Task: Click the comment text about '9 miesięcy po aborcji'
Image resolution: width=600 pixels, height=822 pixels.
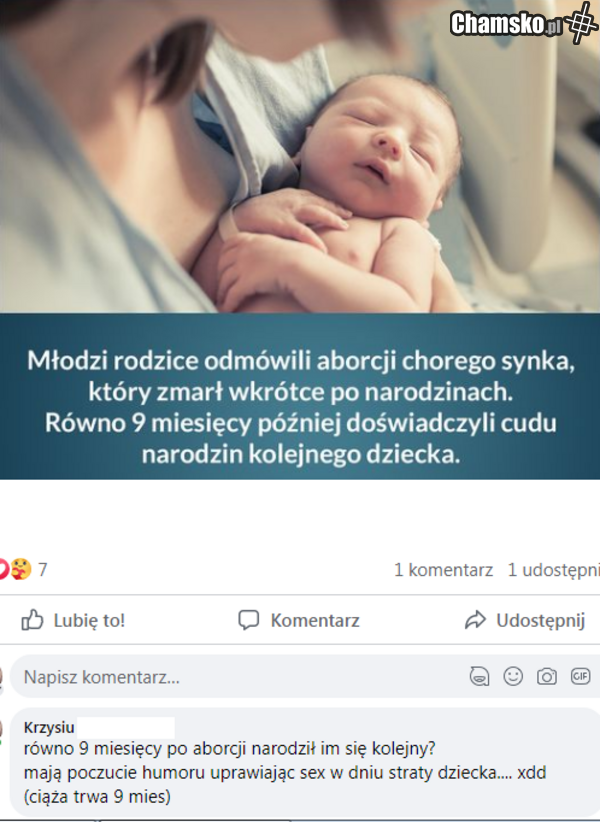Action: [x=285, y=773]
